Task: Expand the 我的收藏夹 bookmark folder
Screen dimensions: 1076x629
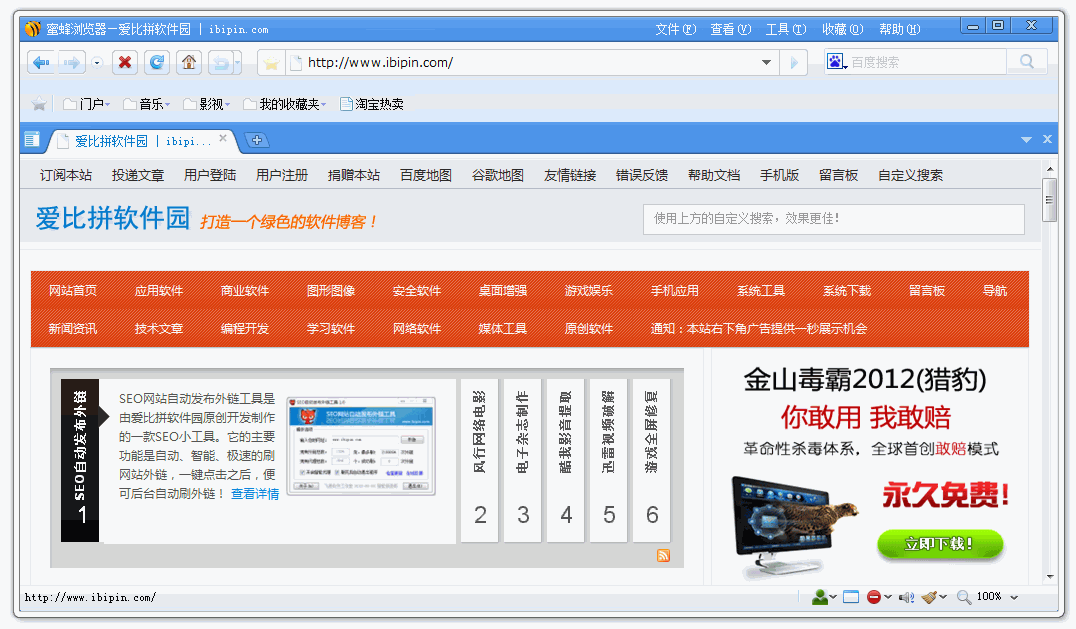Action: tap(284, 104)
